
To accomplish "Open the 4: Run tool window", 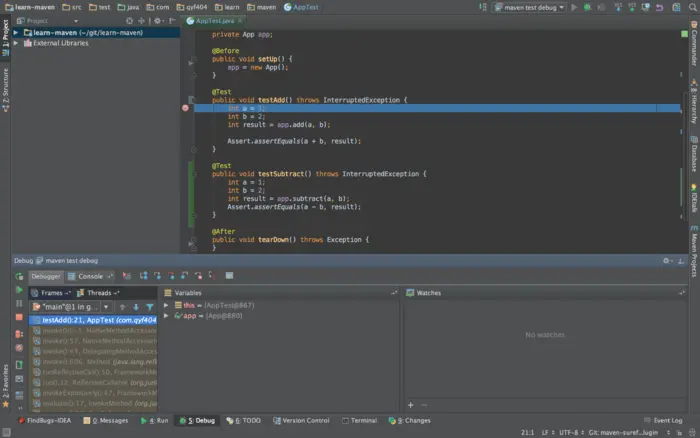I will tap(154, 421).
